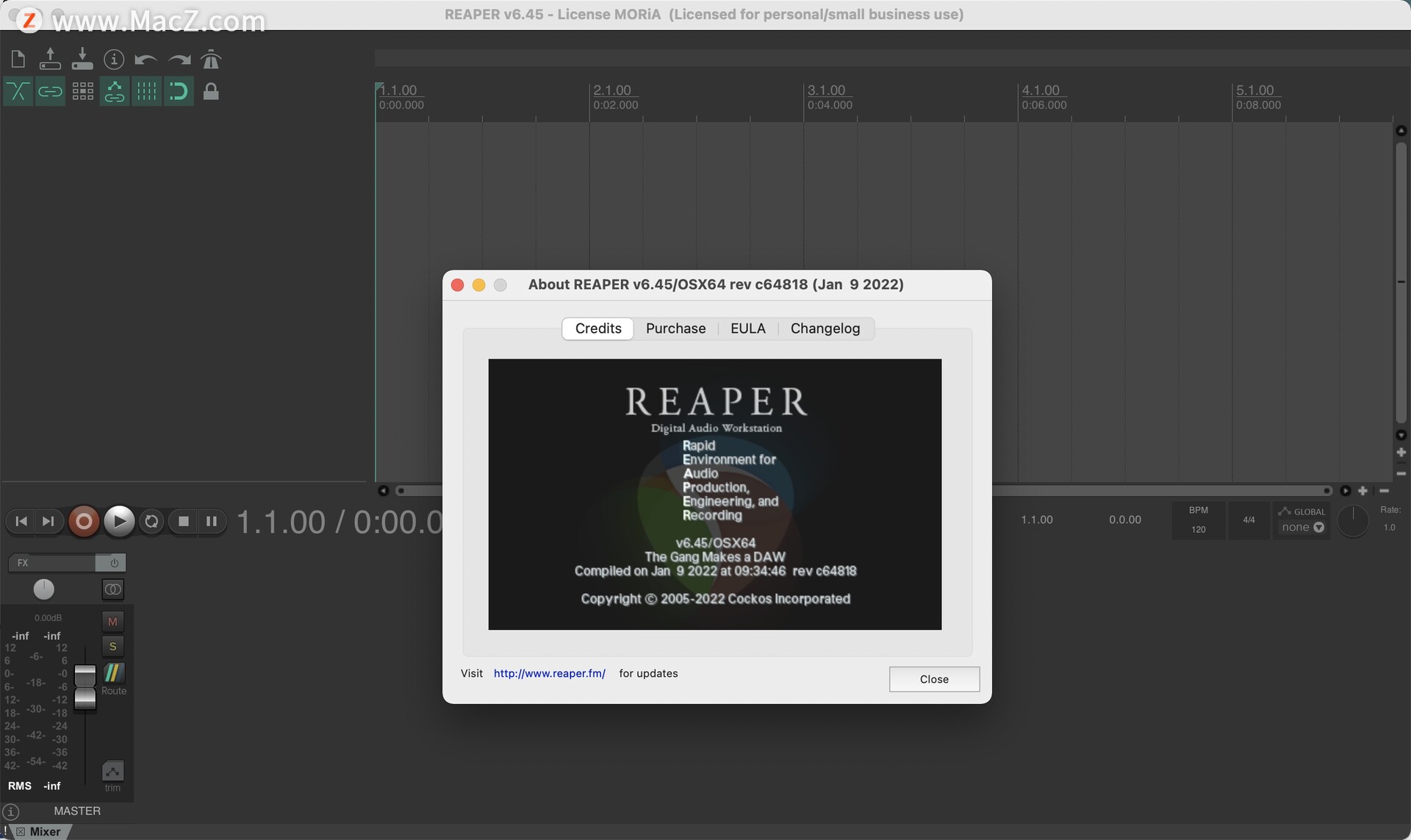Solo the master track with S
This screenshot has width=1411, height=840.
click(112, 647)
